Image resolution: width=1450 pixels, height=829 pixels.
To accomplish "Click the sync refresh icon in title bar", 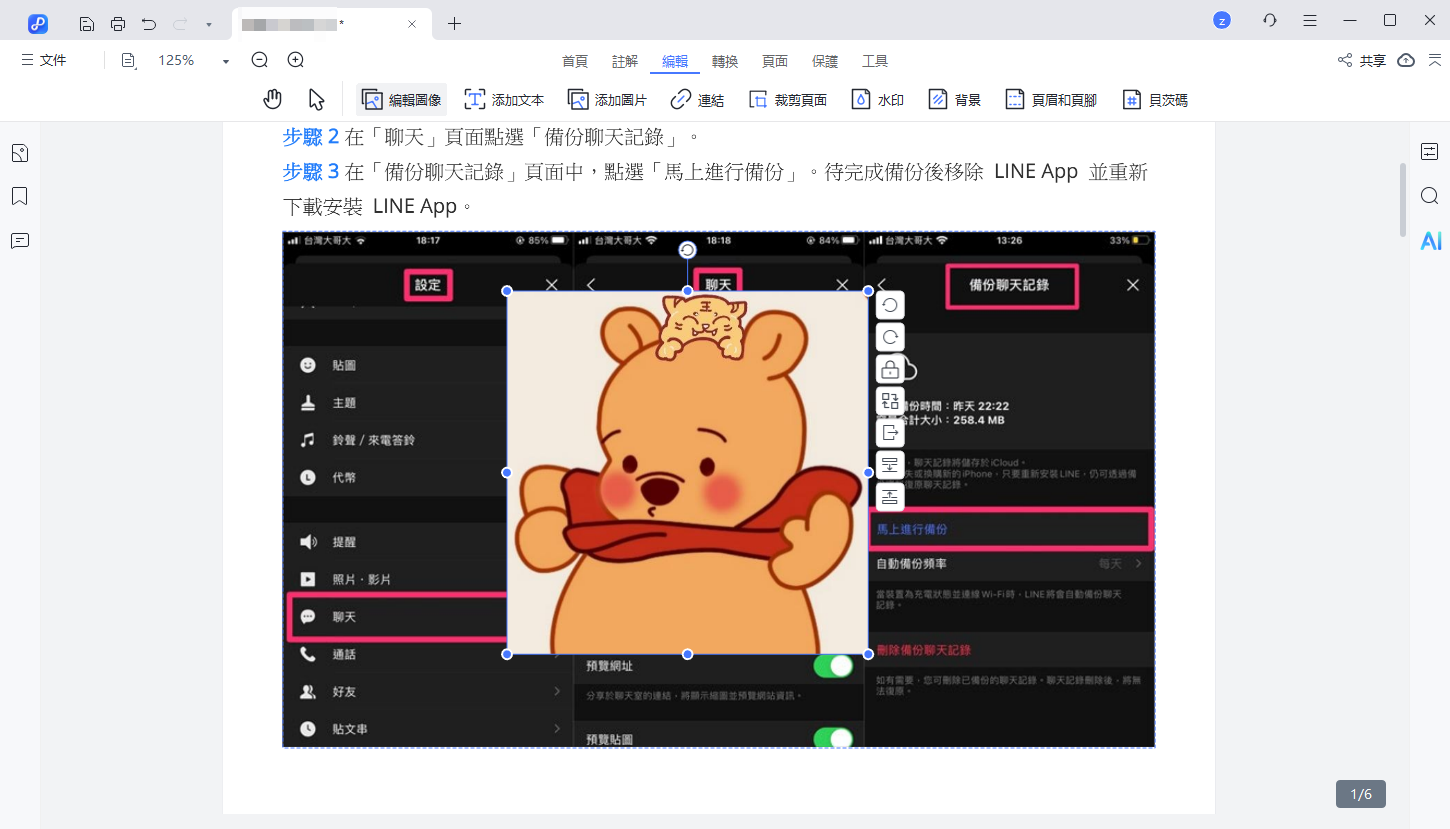I will [x=1270, y=20].
